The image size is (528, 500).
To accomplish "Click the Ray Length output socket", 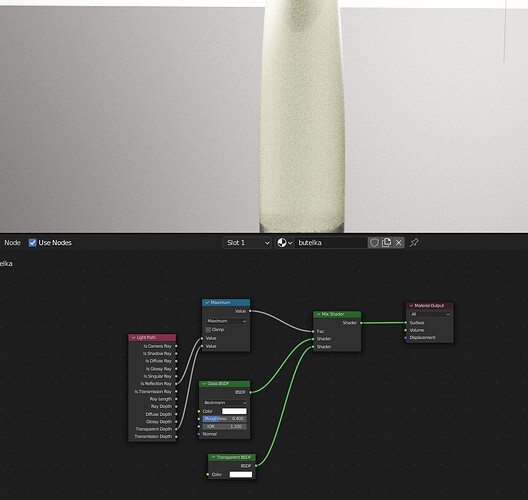I will click(176, 399).
